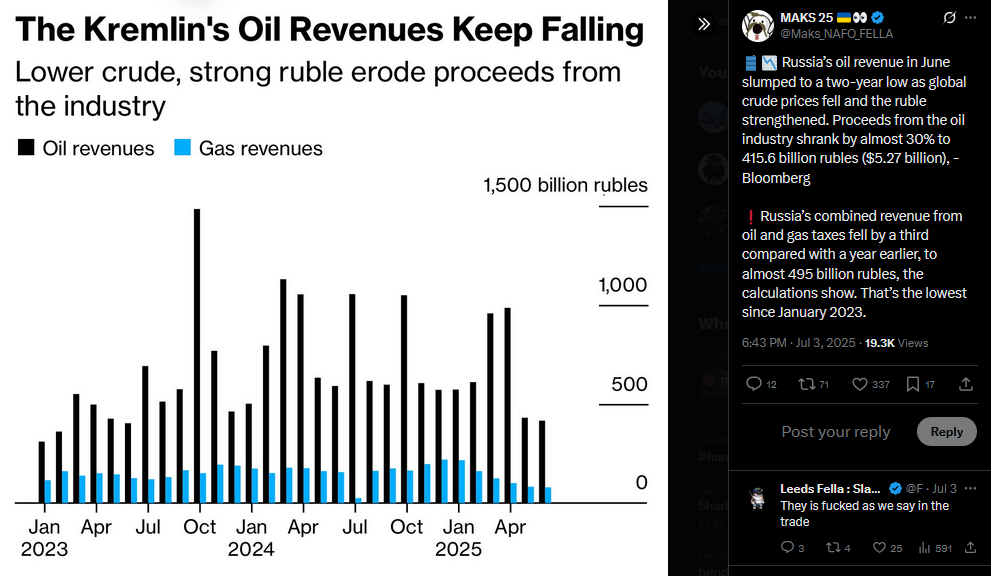Click the '500' y-axis label

629,384
